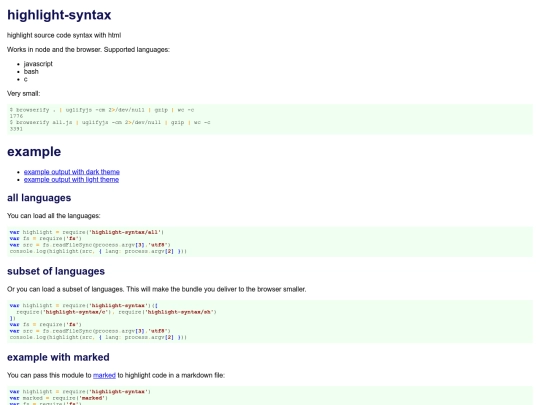Click the 'all languages' heading
This screenshot has height=405, width=540.
pos(39,198)
